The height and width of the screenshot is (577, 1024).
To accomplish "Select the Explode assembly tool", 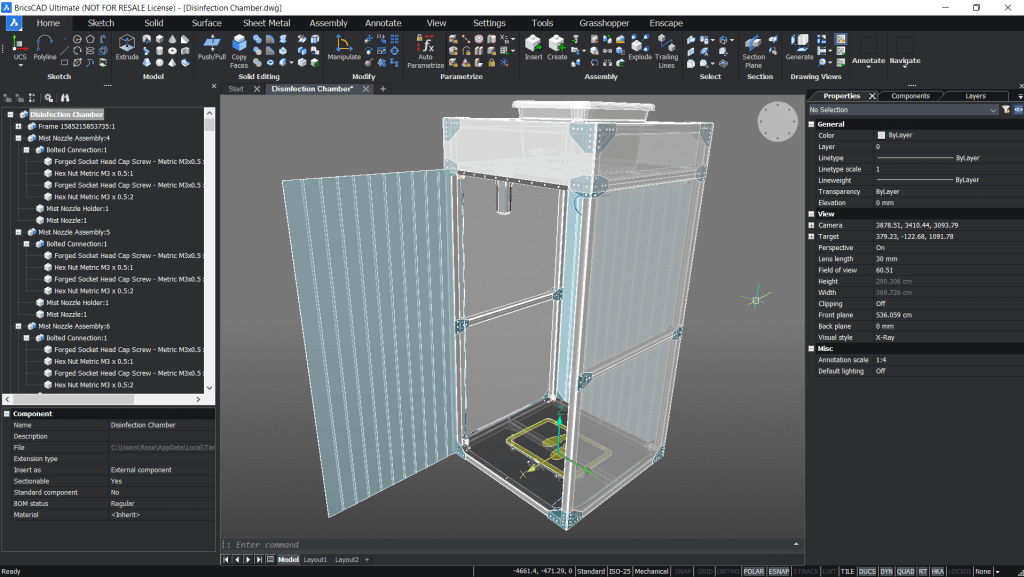I will (x=638, y=47).
